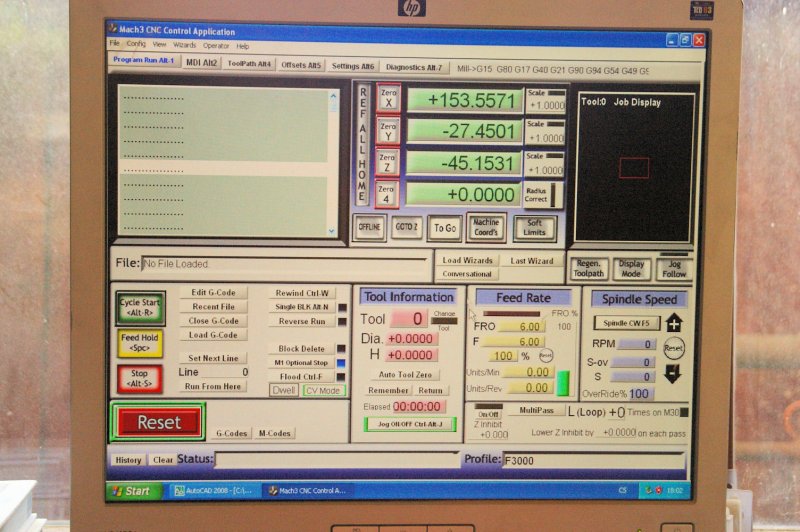Click the Zero Y axis button
Image resolution: width=800 pixels, height=532 pixels.
[388, 131]
